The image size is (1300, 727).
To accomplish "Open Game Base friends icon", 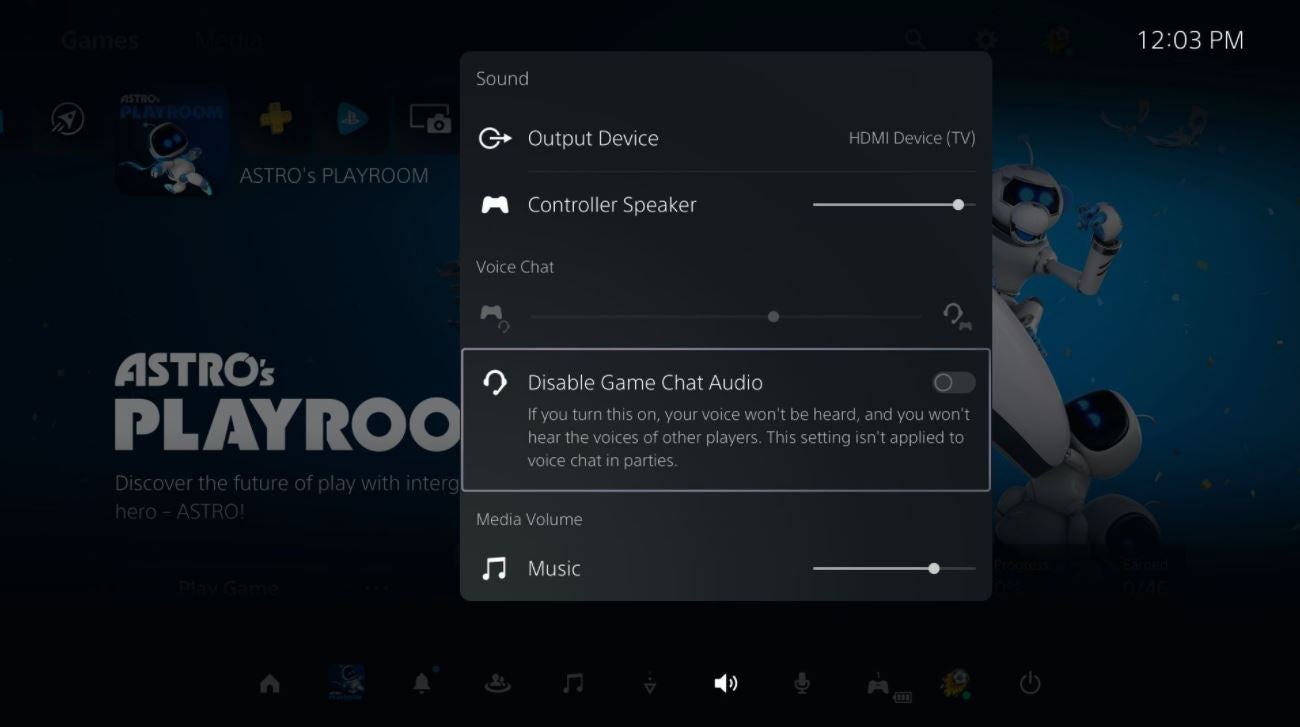I will (x=497, y=684).
